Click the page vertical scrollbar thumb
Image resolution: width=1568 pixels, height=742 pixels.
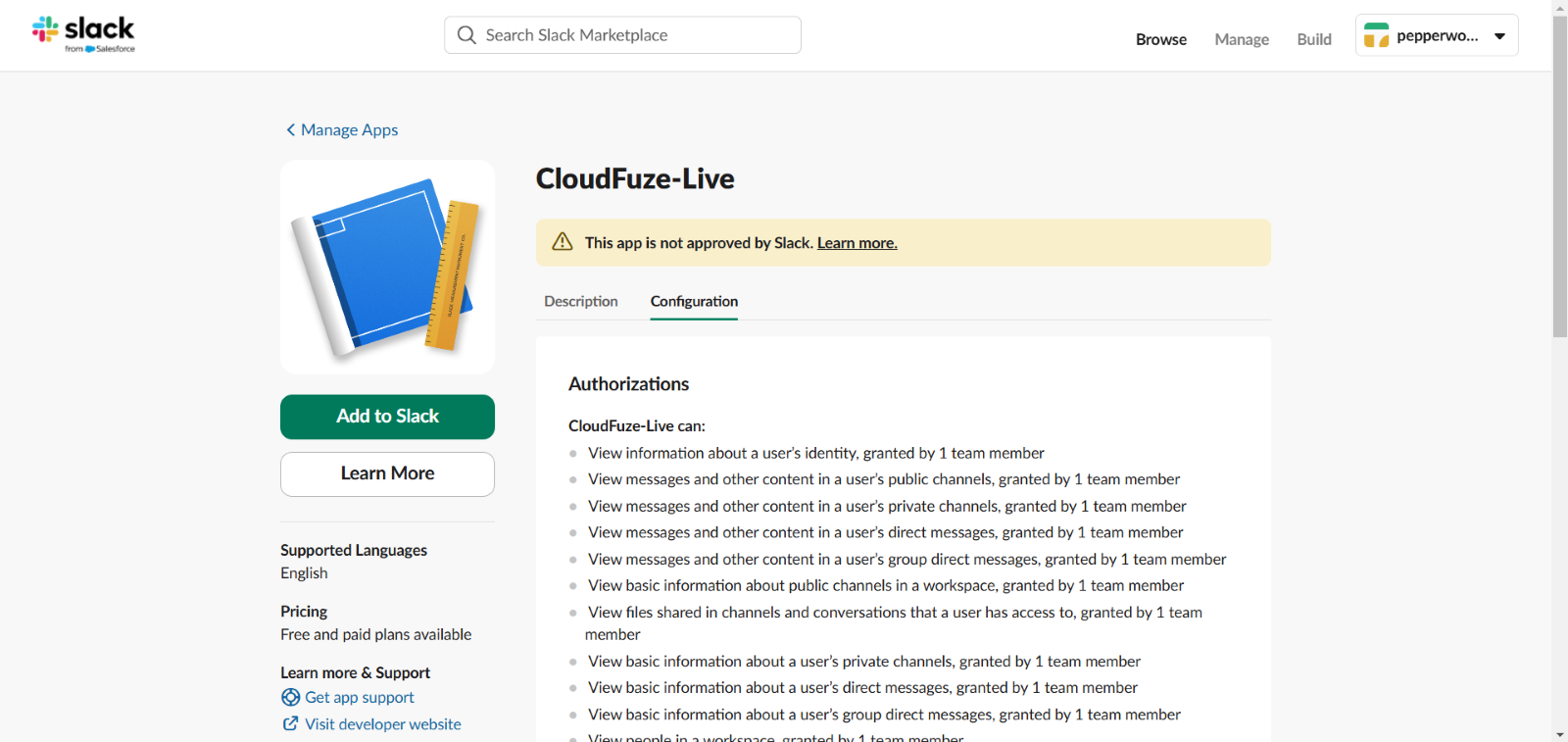click(x=1560, y=176)
